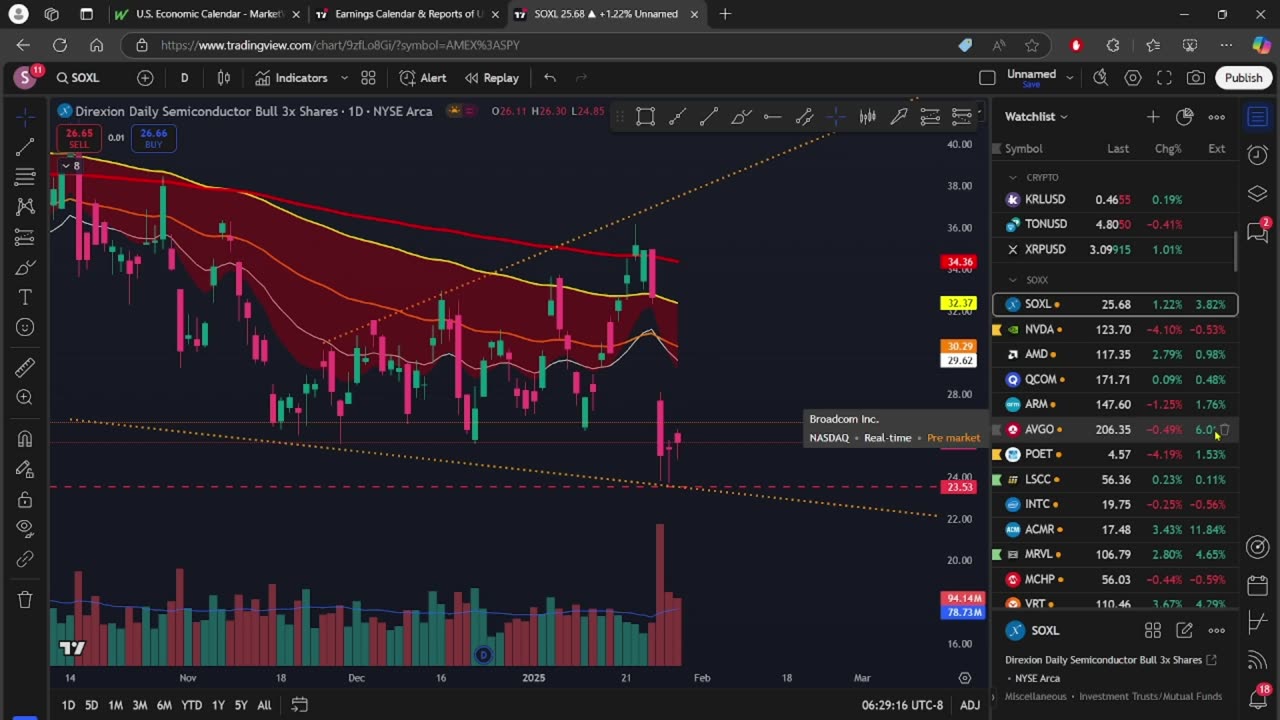1280x720 pixels.
Task: Set chart range to 1M
Action: coord(115,705)
